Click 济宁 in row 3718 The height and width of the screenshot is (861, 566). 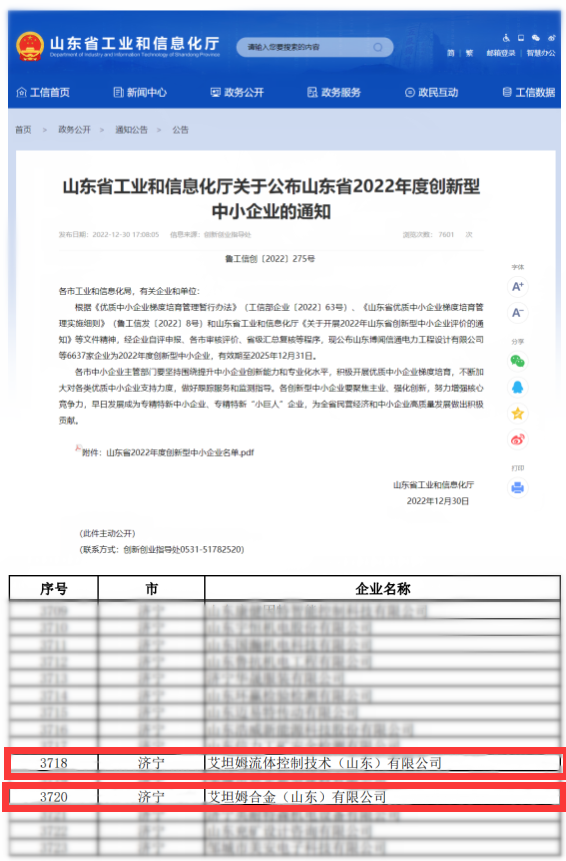click(x=151, y=763)
